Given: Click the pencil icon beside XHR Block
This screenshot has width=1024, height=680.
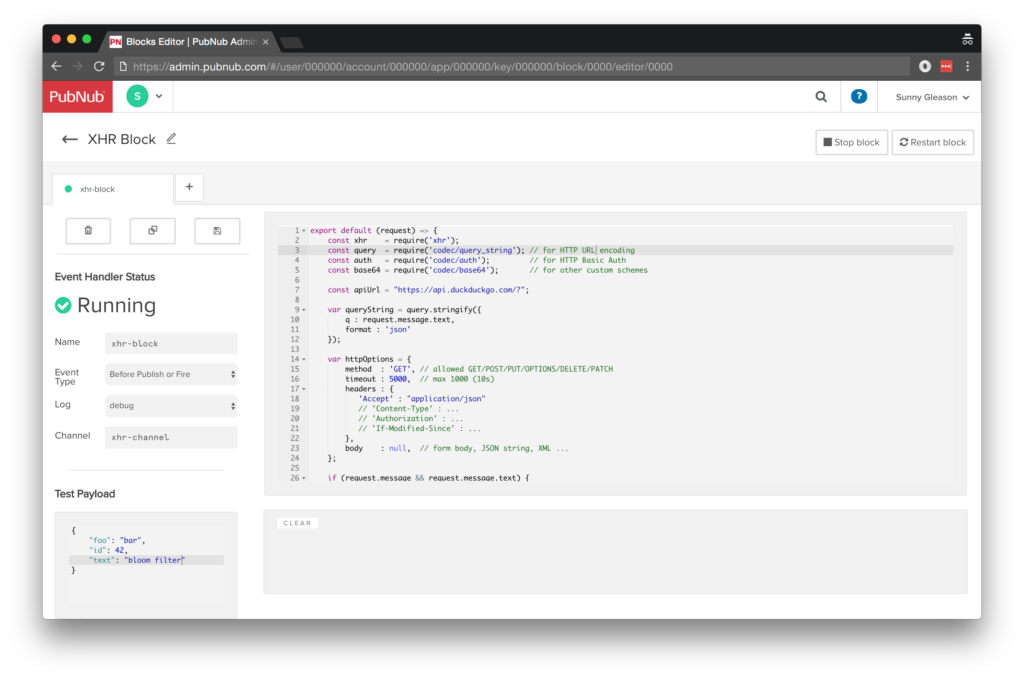Looking at the screenshot, I should [171, 139].
